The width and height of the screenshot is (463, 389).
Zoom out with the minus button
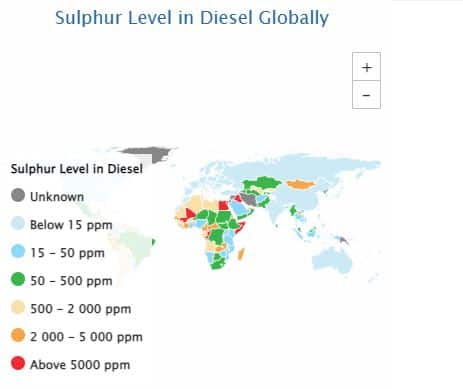click(366, 95)
